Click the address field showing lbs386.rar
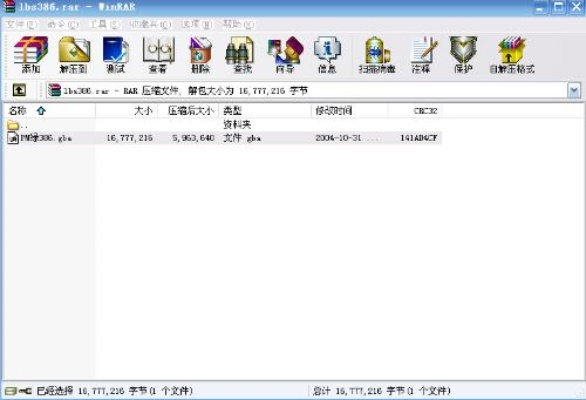Screen dimensions: 586x400 tap(306, 90)
